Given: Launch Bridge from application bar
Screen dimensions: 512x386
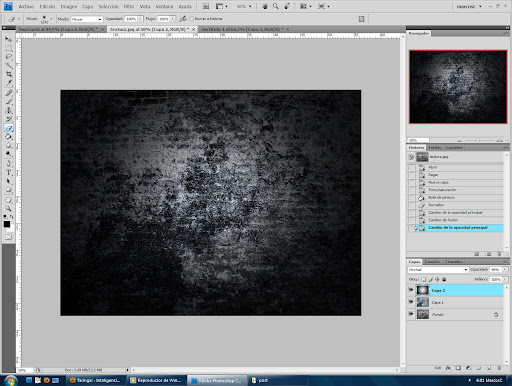Looking at the screenshot, I should [206, 6].
